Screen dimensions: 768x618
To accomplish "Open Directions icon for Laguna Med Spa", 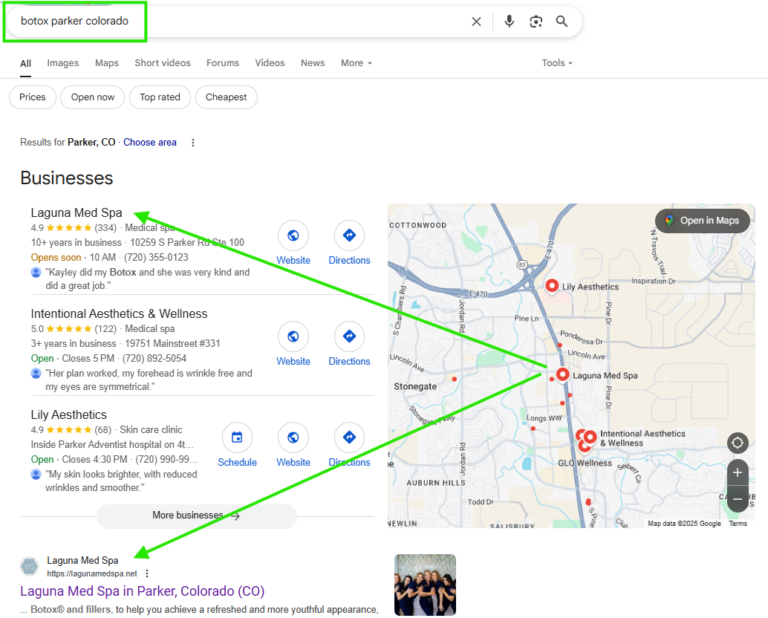I will coord(349,236).
